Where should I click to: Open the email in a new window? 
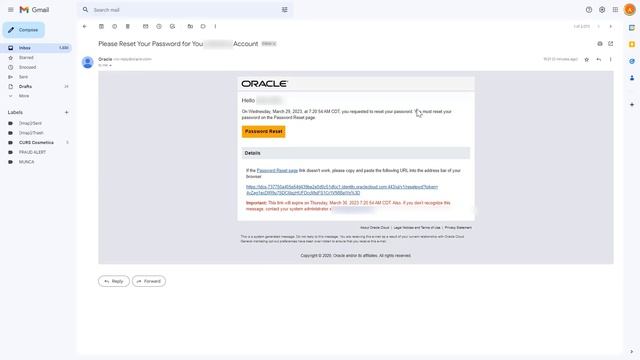[x=611, y=44]
